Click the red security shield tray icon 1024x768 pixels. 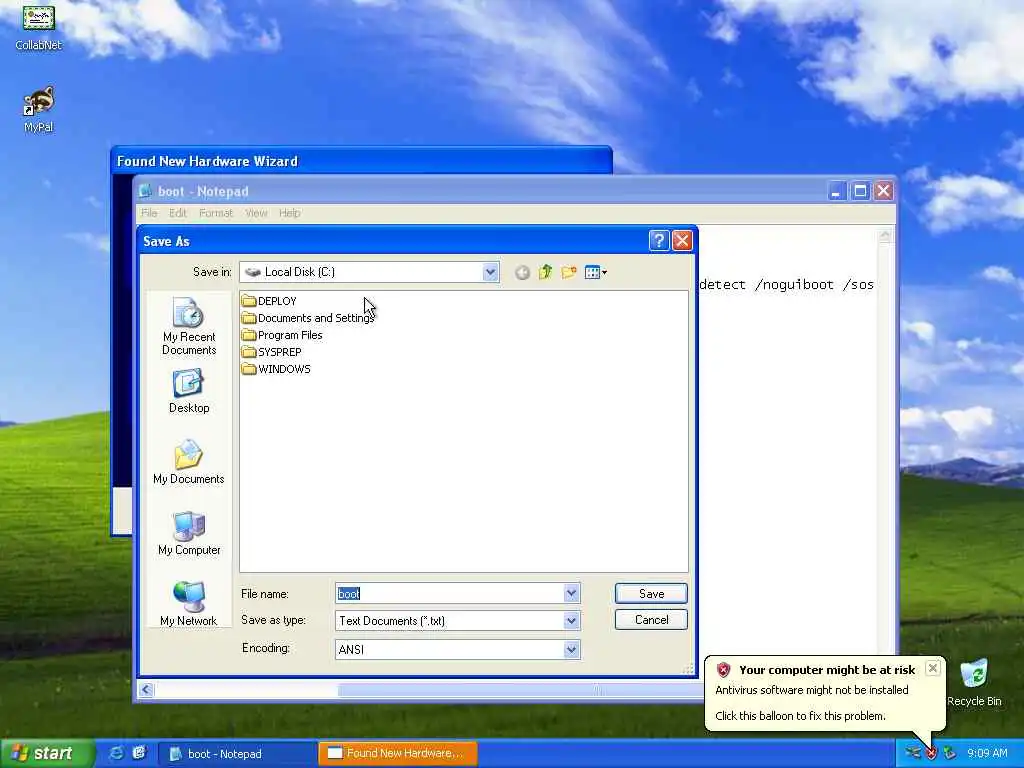coord(931,753)
